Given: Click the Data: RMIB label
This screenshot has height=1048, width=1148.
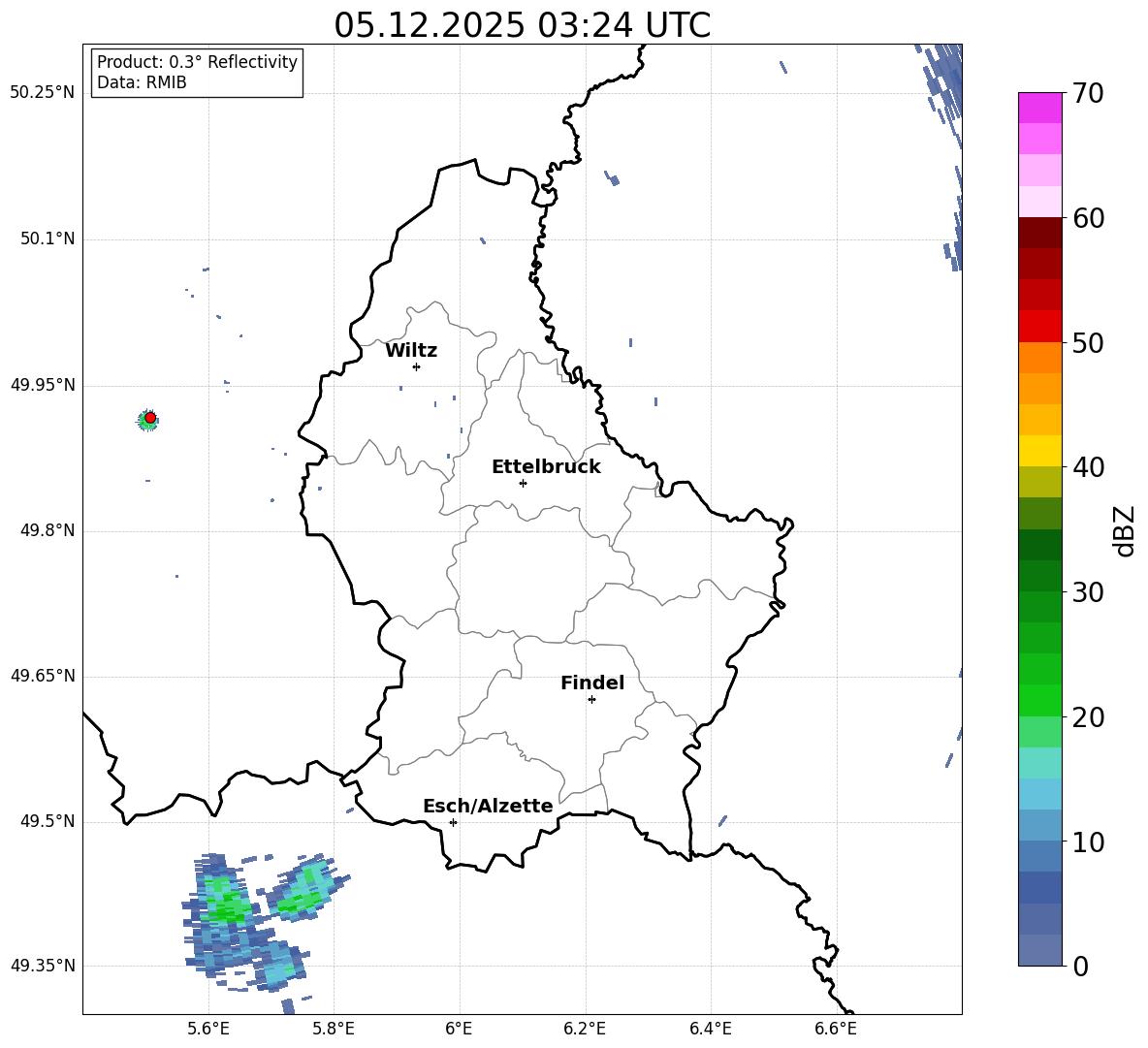Looking at the screenshot, I should [x=142, y=82].
